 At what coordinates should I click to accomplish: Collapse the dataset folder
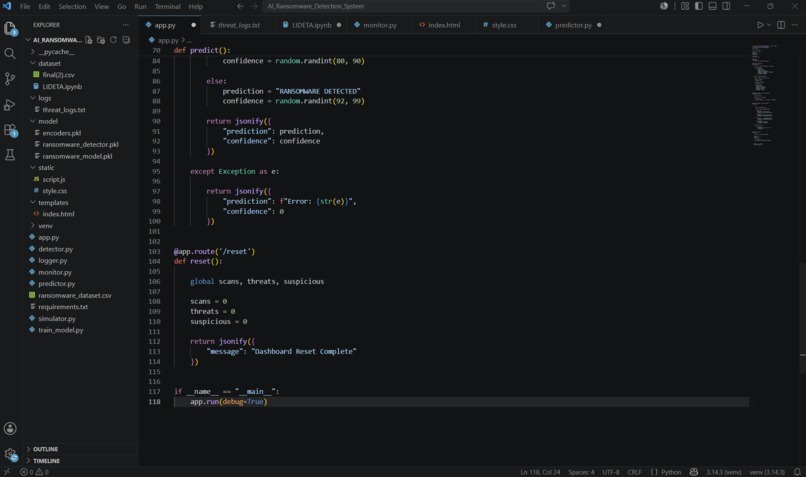pos(49,63)
